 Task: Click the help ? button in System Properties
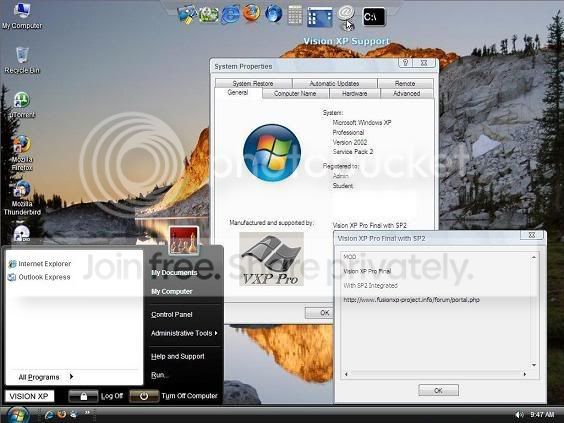405,63
